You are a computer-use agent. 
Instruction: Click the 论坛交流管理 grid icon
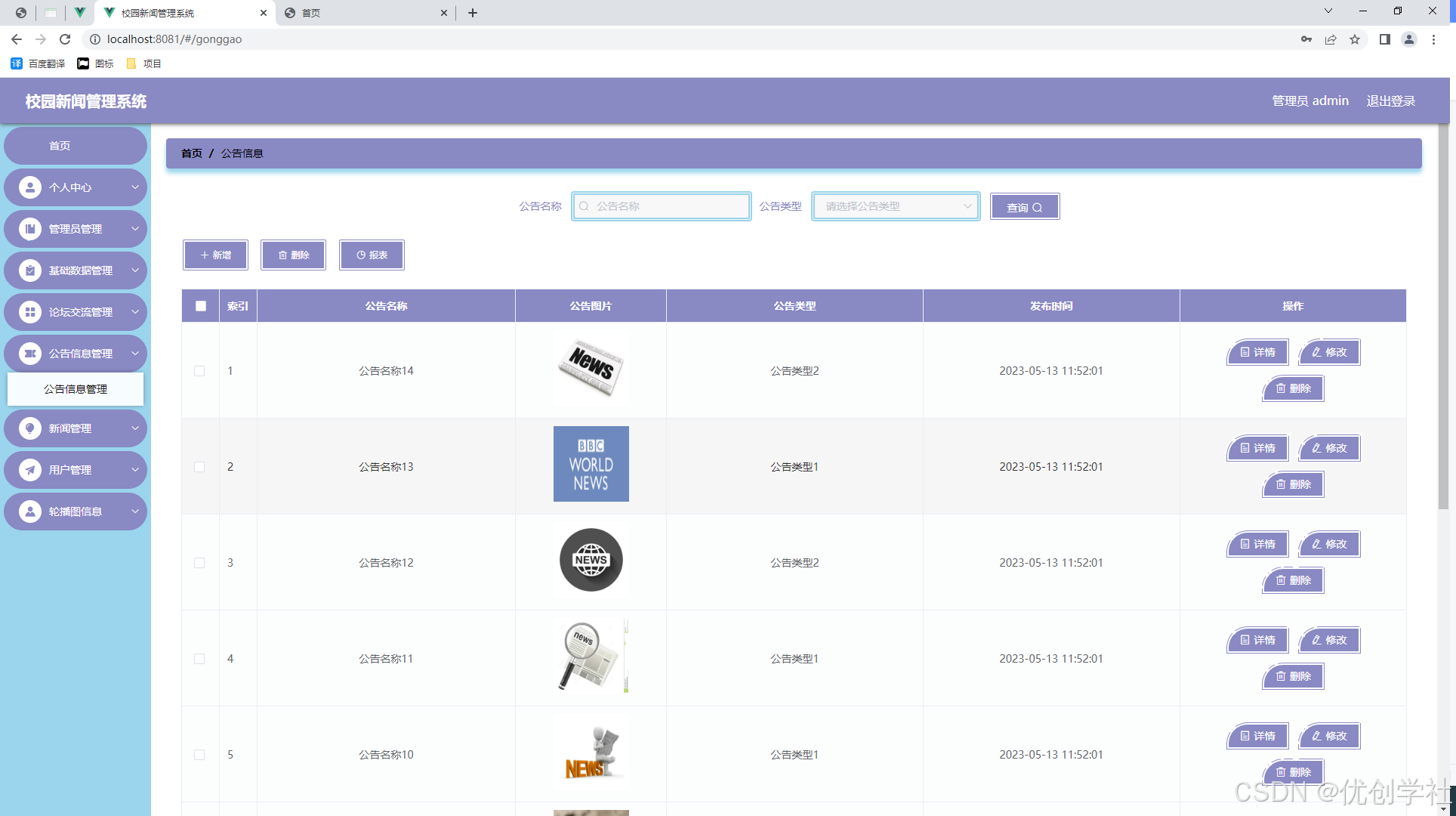[x=30, y=312]
